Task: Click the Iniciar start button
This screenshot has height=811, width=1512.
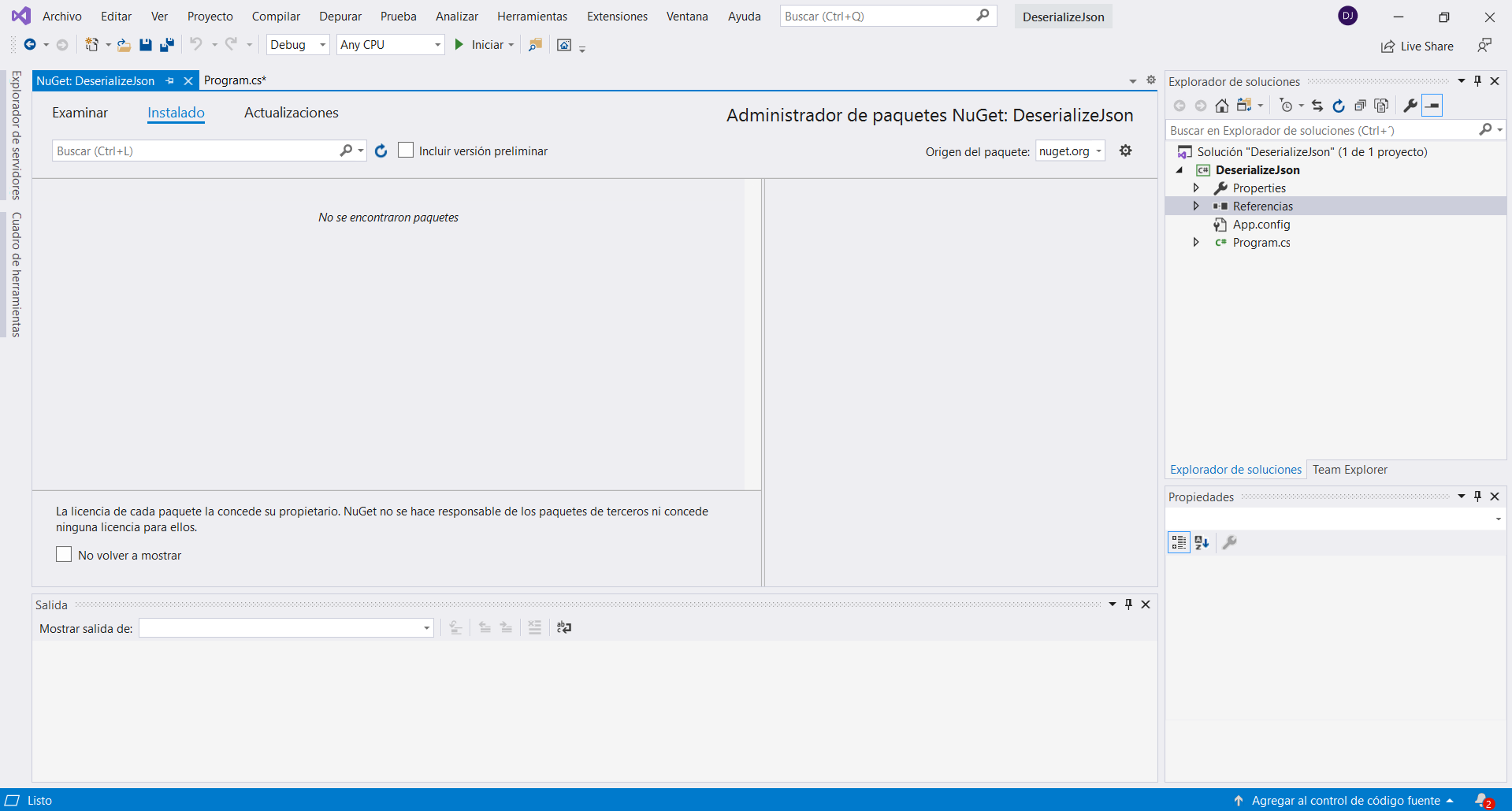Action: (x=479, y=45)
